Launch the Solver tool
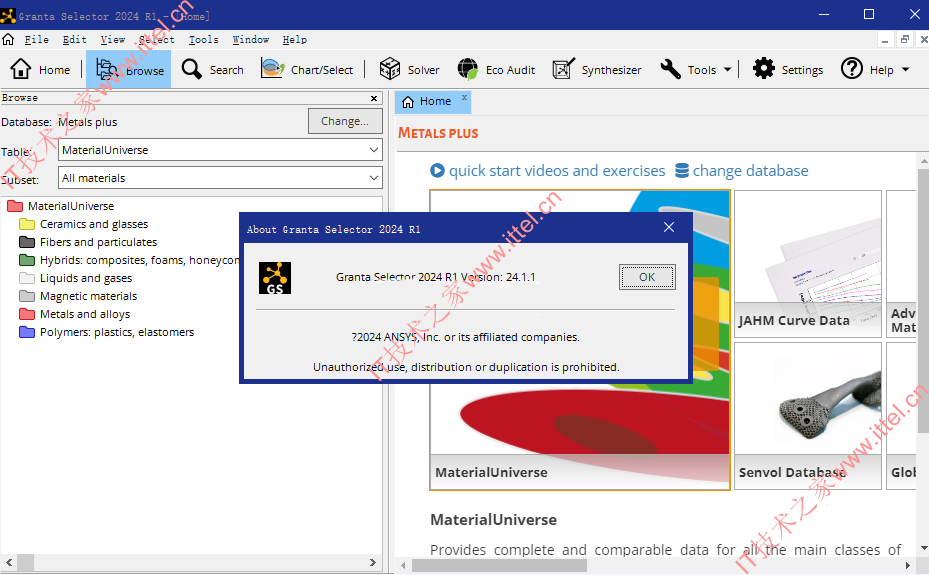This screenshot has height=575, width=929. coord(409,69)
